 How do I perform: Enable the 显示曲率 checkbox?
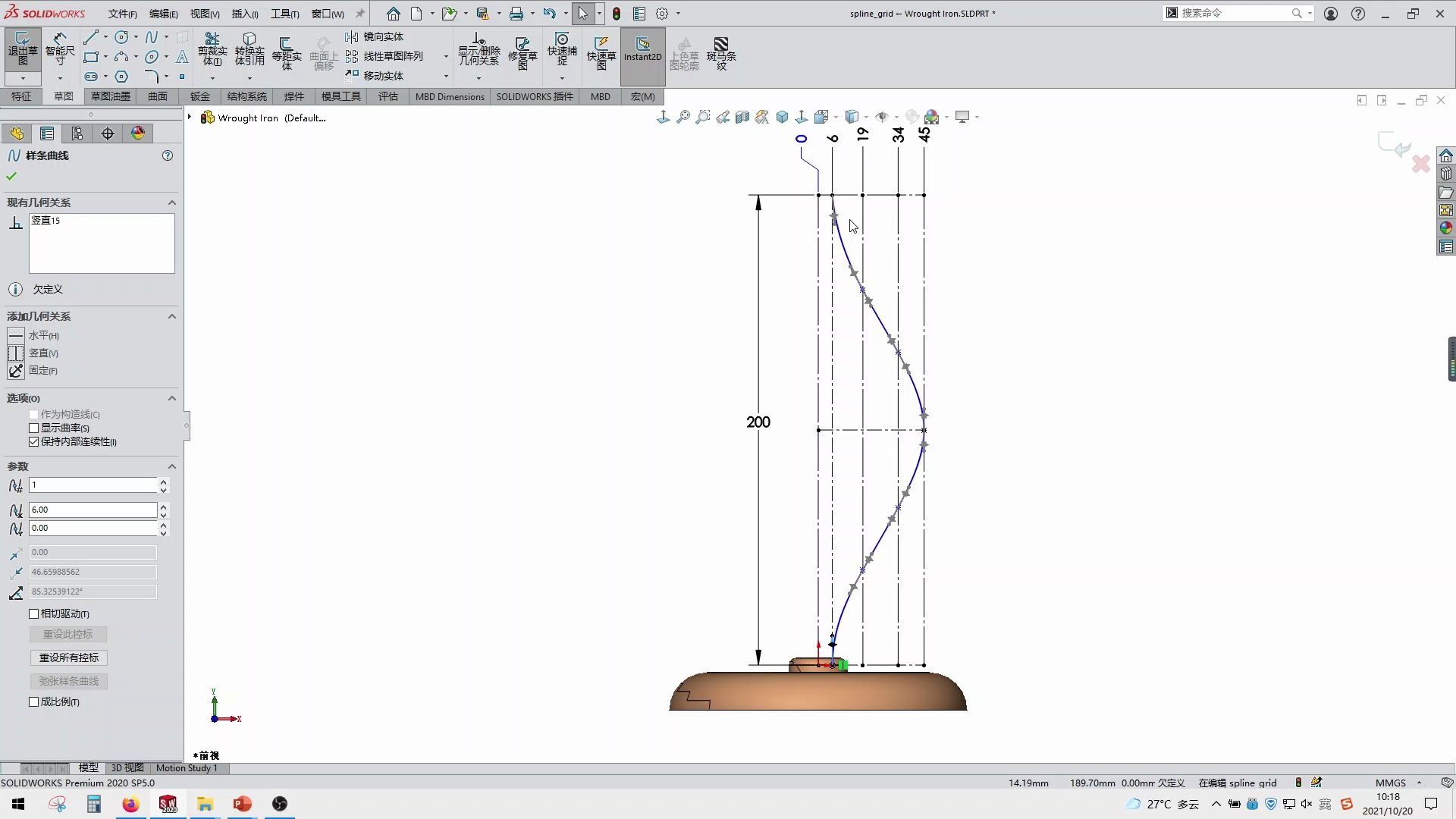33,428
